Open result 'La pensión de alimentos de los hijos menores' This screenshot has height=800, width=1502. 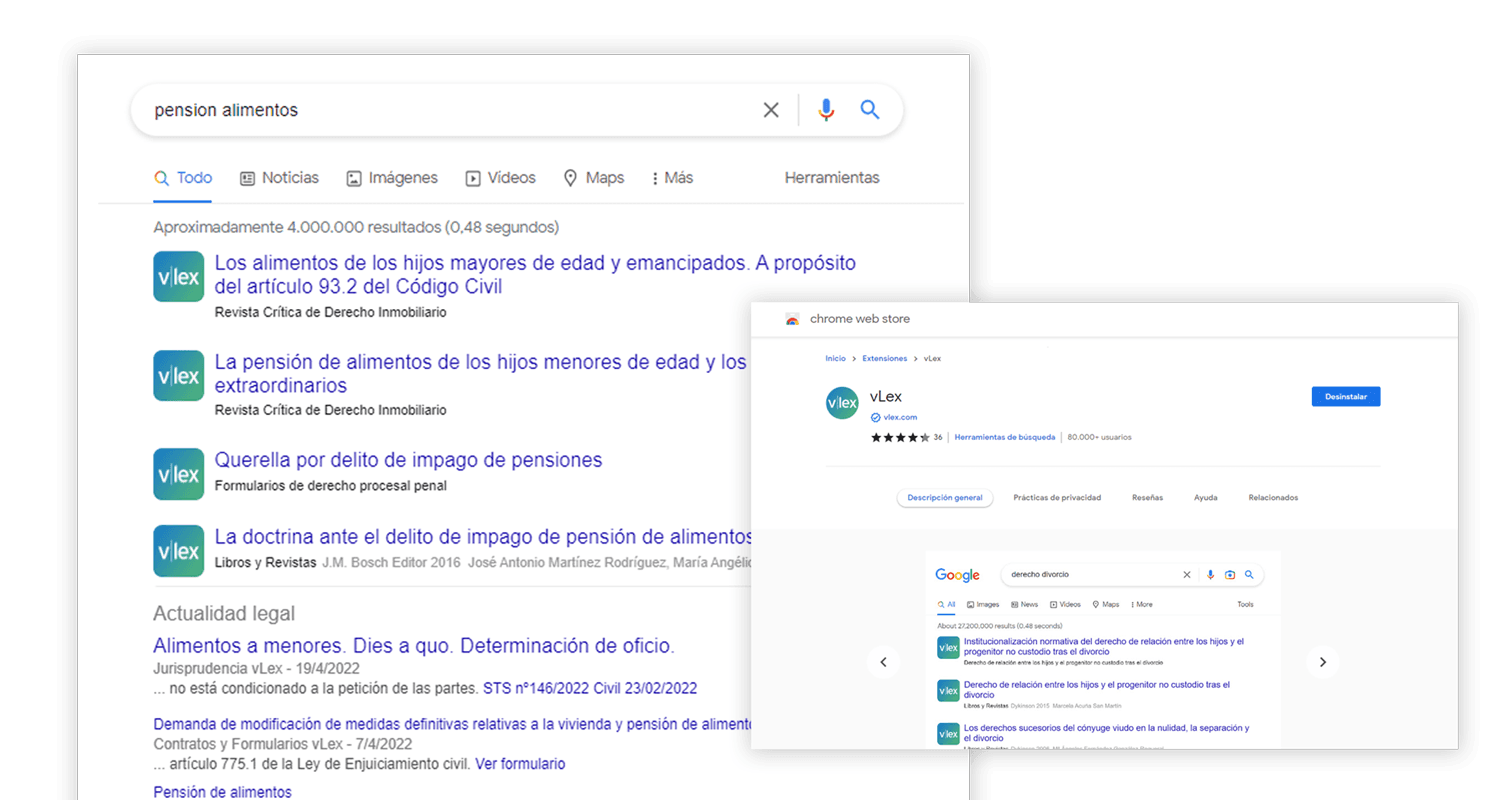click(x=481, y=373)
